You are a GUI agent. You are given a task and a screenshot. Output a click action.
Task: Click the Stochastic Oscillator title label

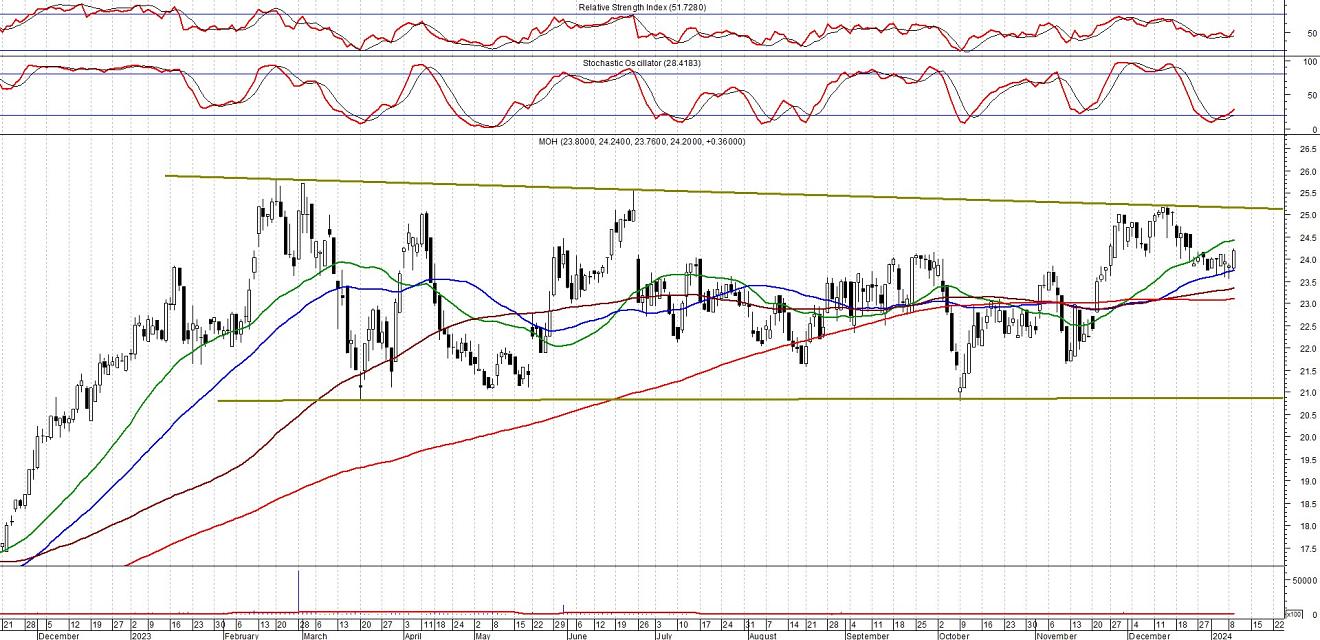(x=649, y=64)
